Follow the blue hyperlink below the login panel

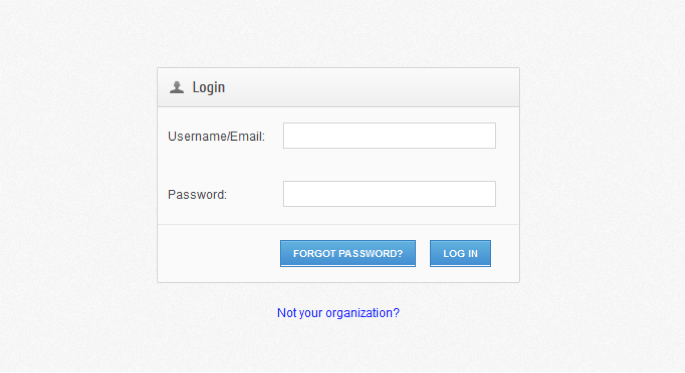click(x=338, y=313)
